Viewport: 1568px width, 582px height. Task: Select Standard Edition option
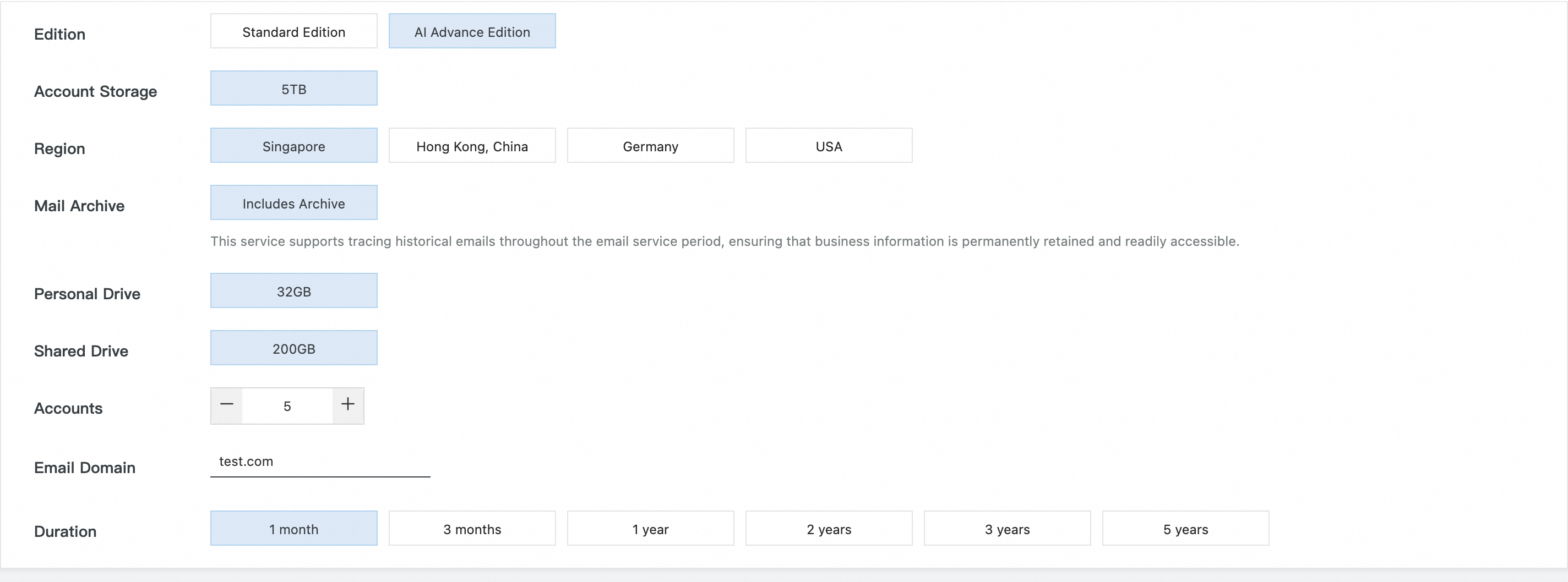pos(293,31)
